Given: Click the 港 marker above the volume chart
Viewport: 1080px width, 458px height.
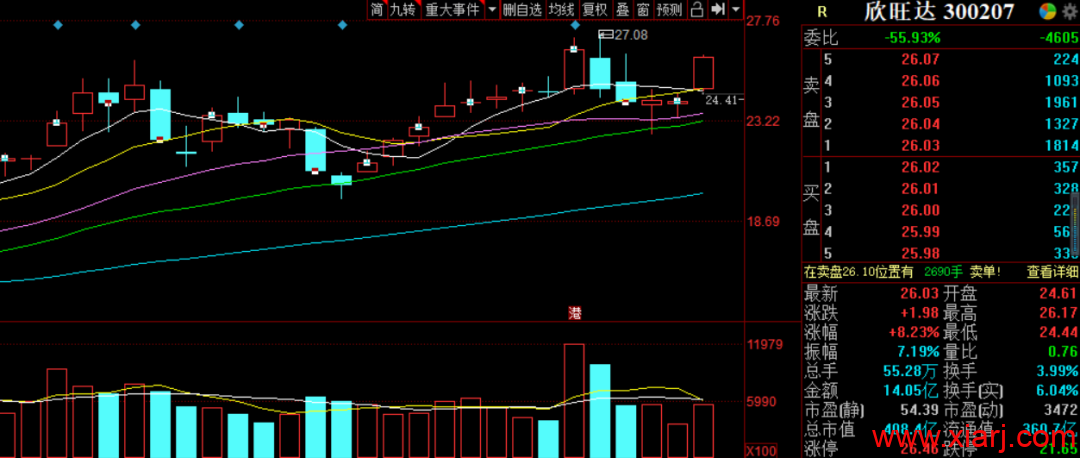Looking at the screenshot, I should 574,314.
